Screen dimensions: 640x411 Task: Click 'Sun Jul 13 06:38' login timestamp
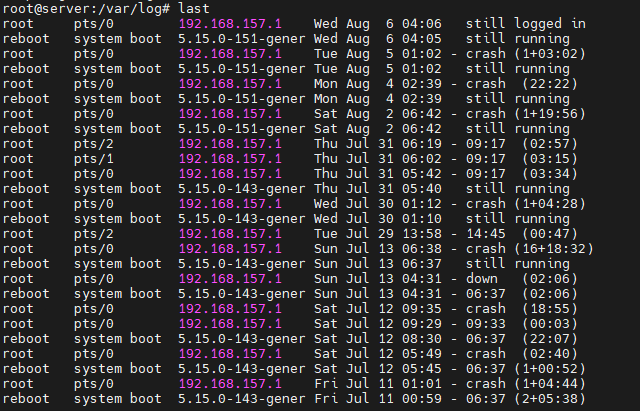pos(378,249)
